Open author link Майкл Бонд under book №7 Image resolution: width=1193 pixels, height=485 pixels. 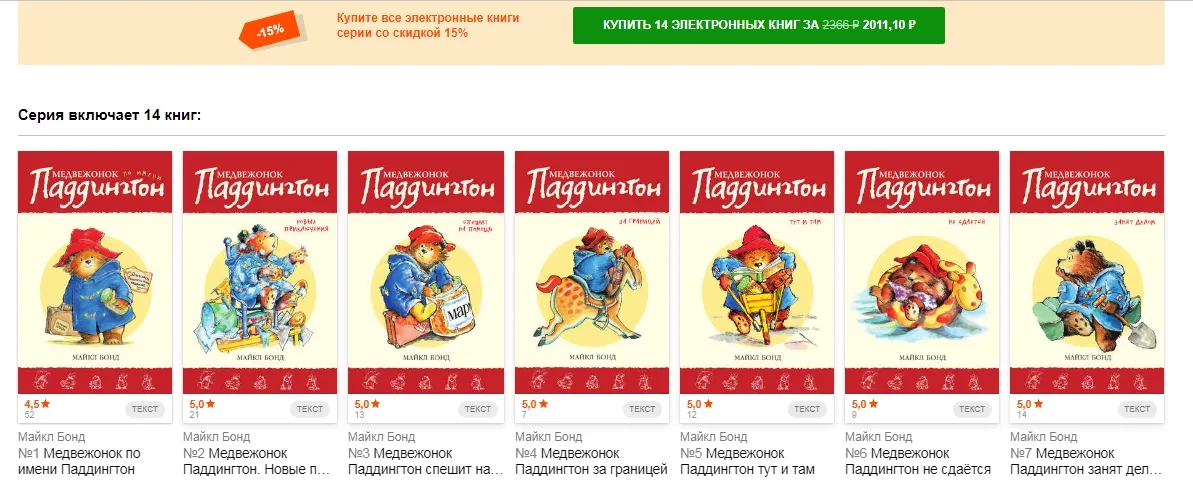(1044, 437)
